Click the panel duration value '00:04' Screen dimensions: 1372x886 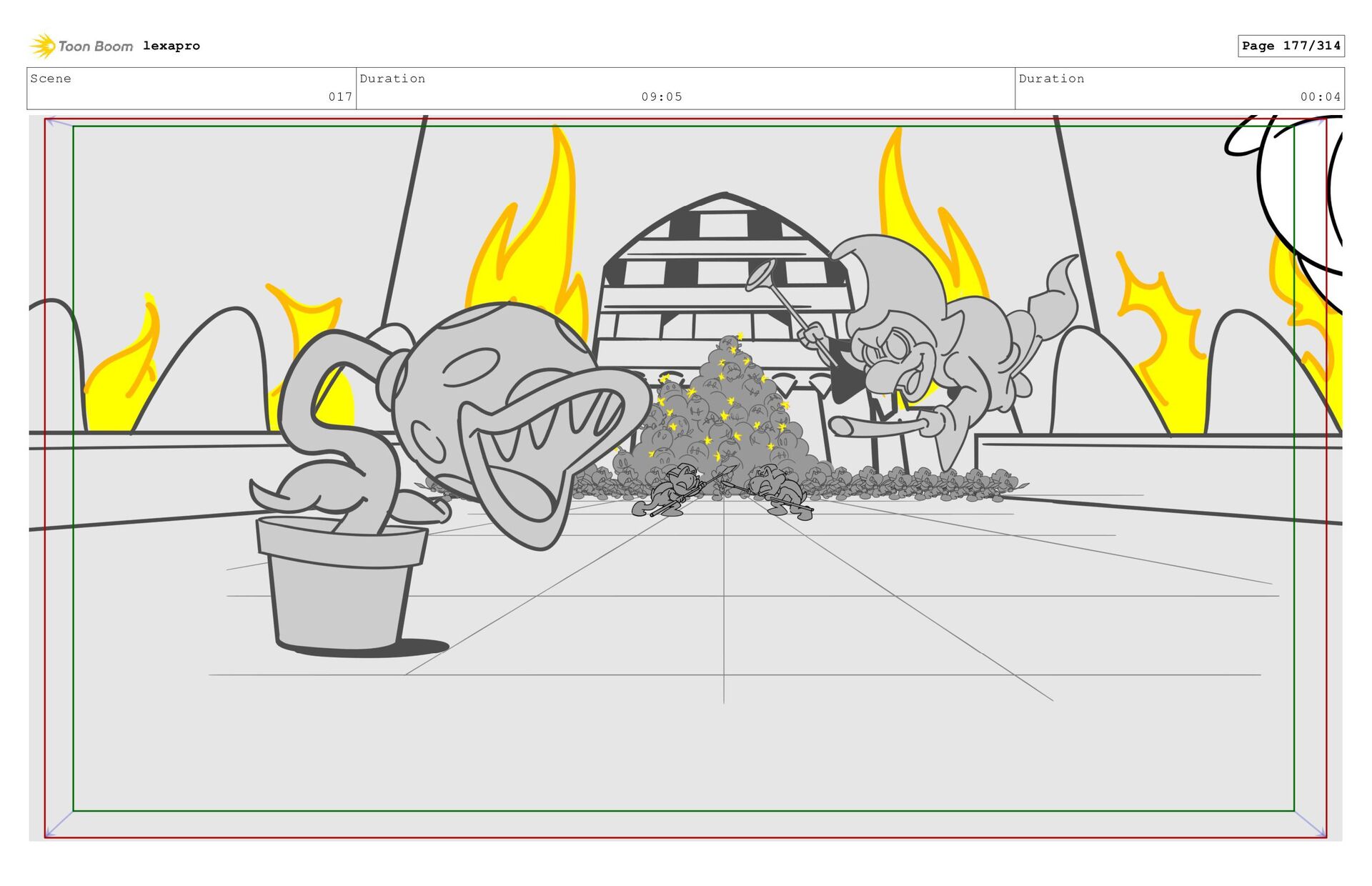(1321, 96)
